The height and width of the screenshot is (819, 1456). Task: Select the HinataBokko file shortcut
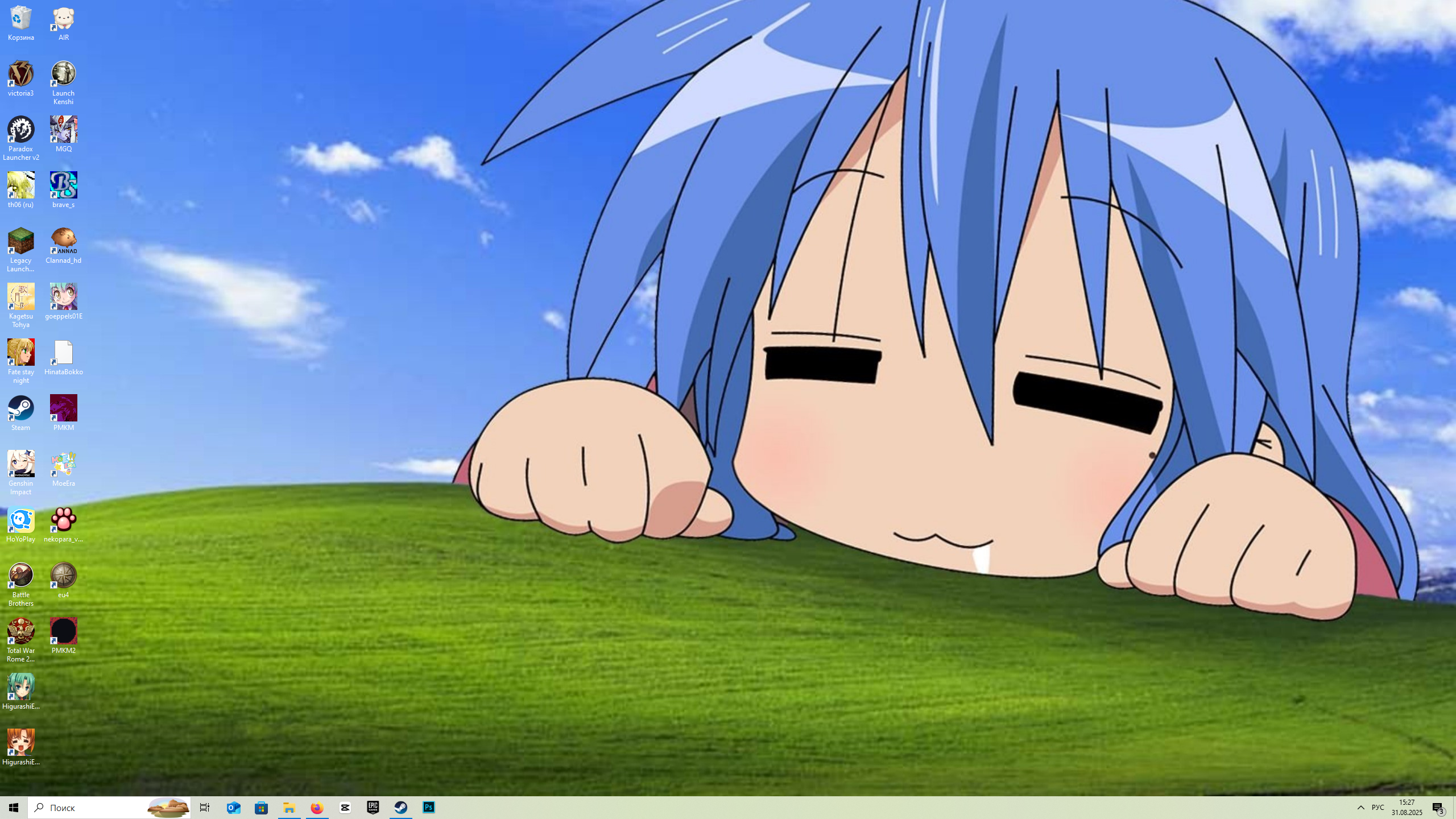click(64, 358)
